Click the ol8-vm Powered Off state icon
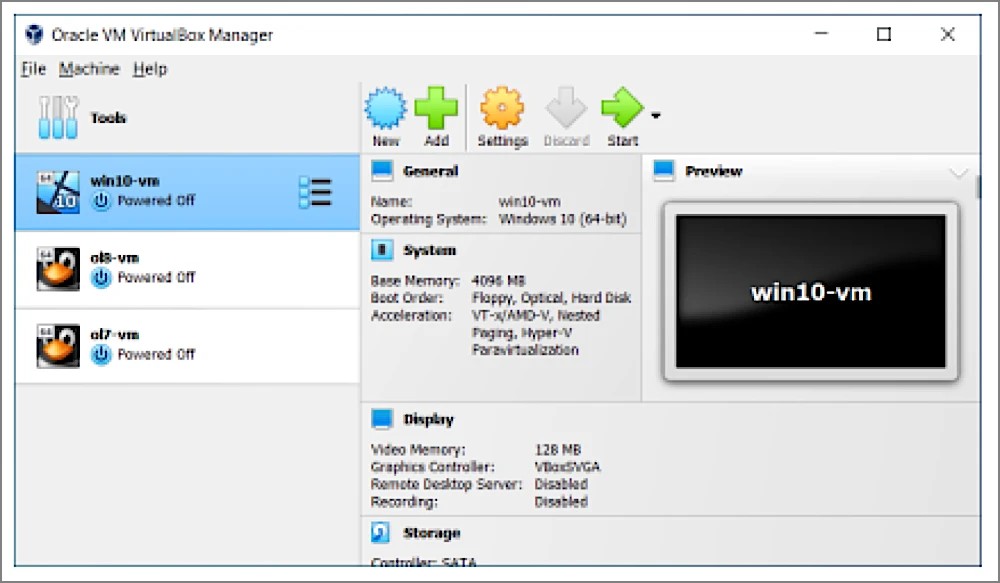The image size is (1000, 583). [x=101, y=277]
